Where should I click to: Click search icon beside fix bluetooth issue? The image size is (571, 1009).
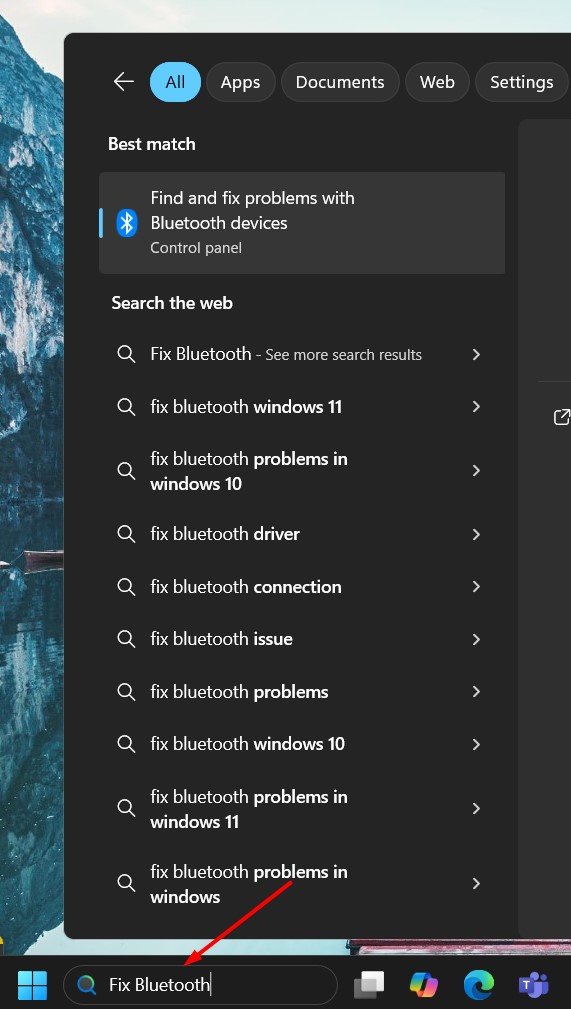coord(126,639)
